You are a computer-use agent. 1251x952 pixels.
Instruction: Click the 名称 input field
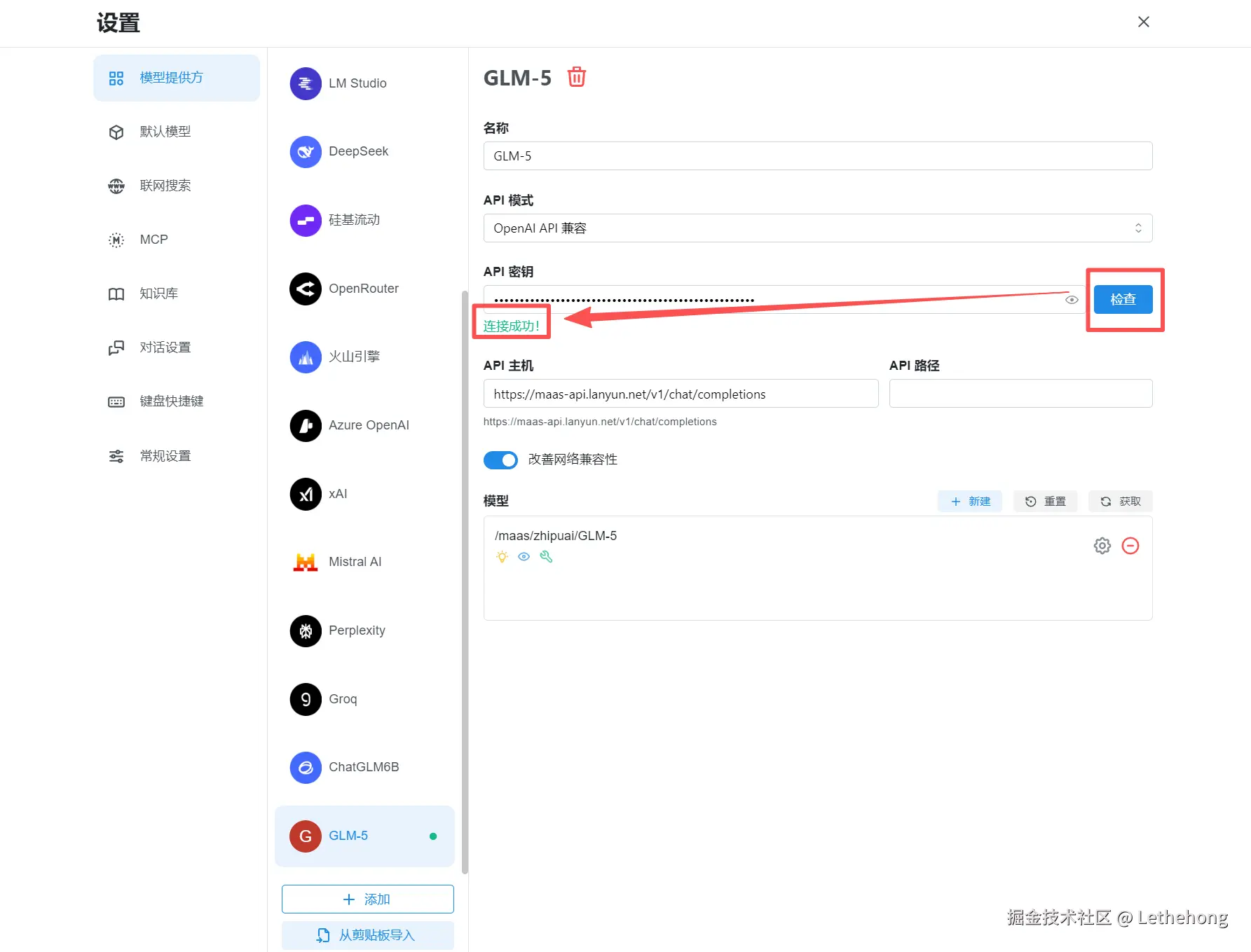pos(817,156)
